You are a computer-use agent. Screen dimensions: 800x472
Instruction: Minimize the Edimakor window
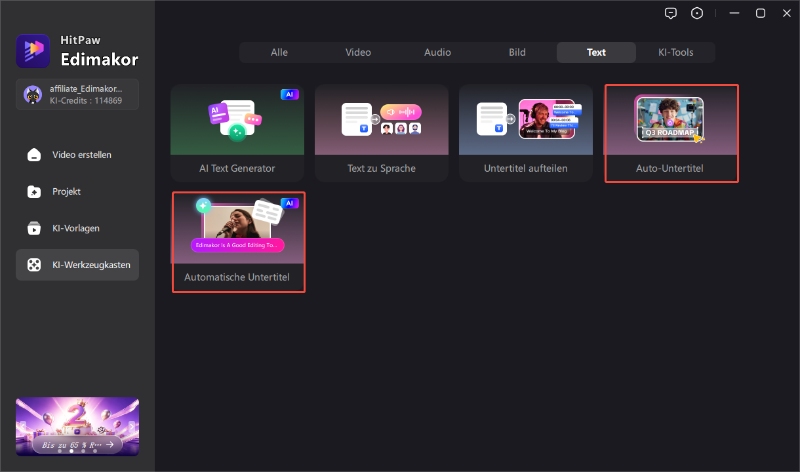(x=734, y=13)
